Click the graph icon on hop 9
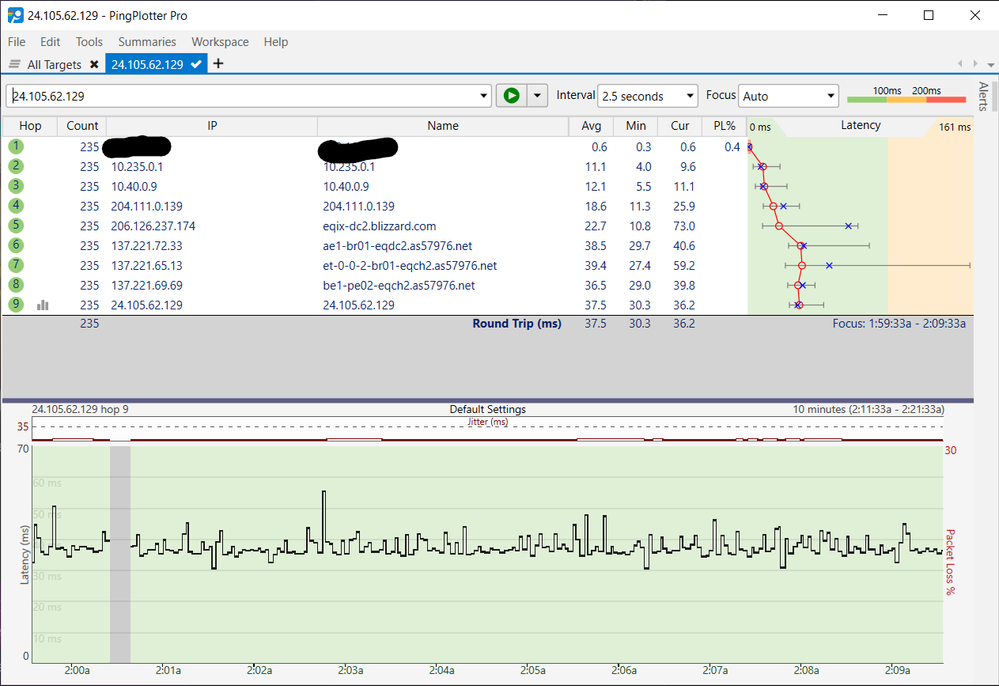Screen dimensions: 999x686 point(43,305)
